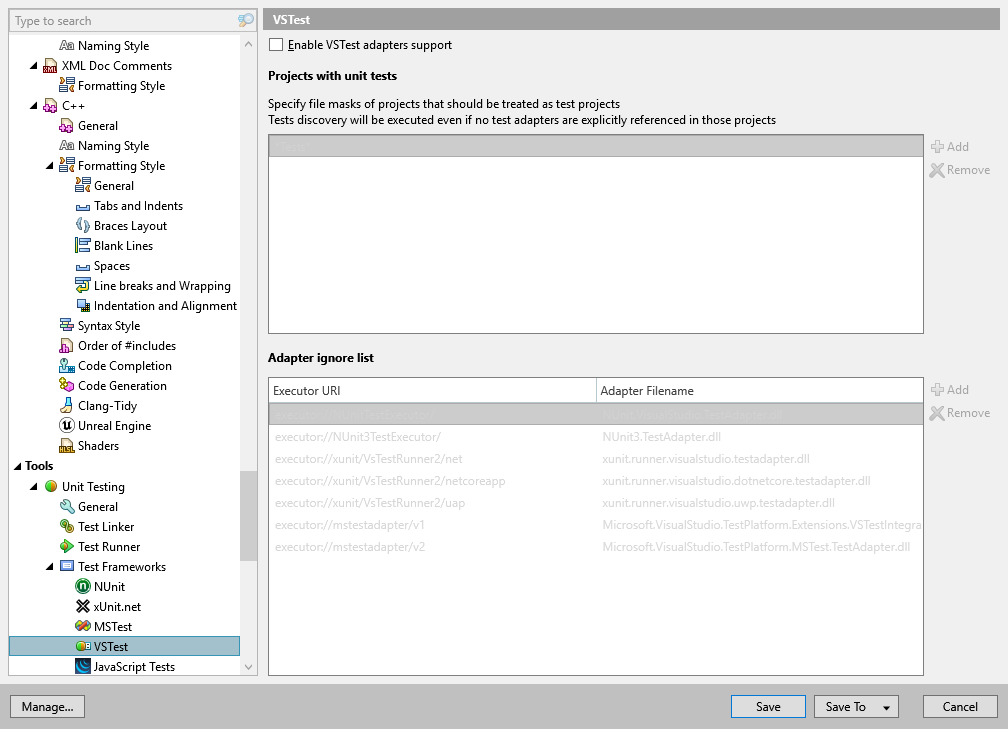Open JavaScript Tests icon

point(82,666)
